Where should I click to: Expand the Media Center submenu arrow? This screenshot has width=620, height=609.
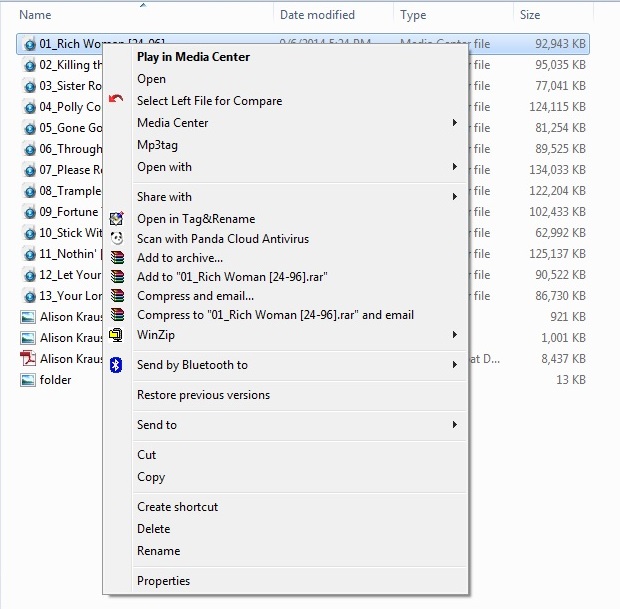[x=454, y=123]
